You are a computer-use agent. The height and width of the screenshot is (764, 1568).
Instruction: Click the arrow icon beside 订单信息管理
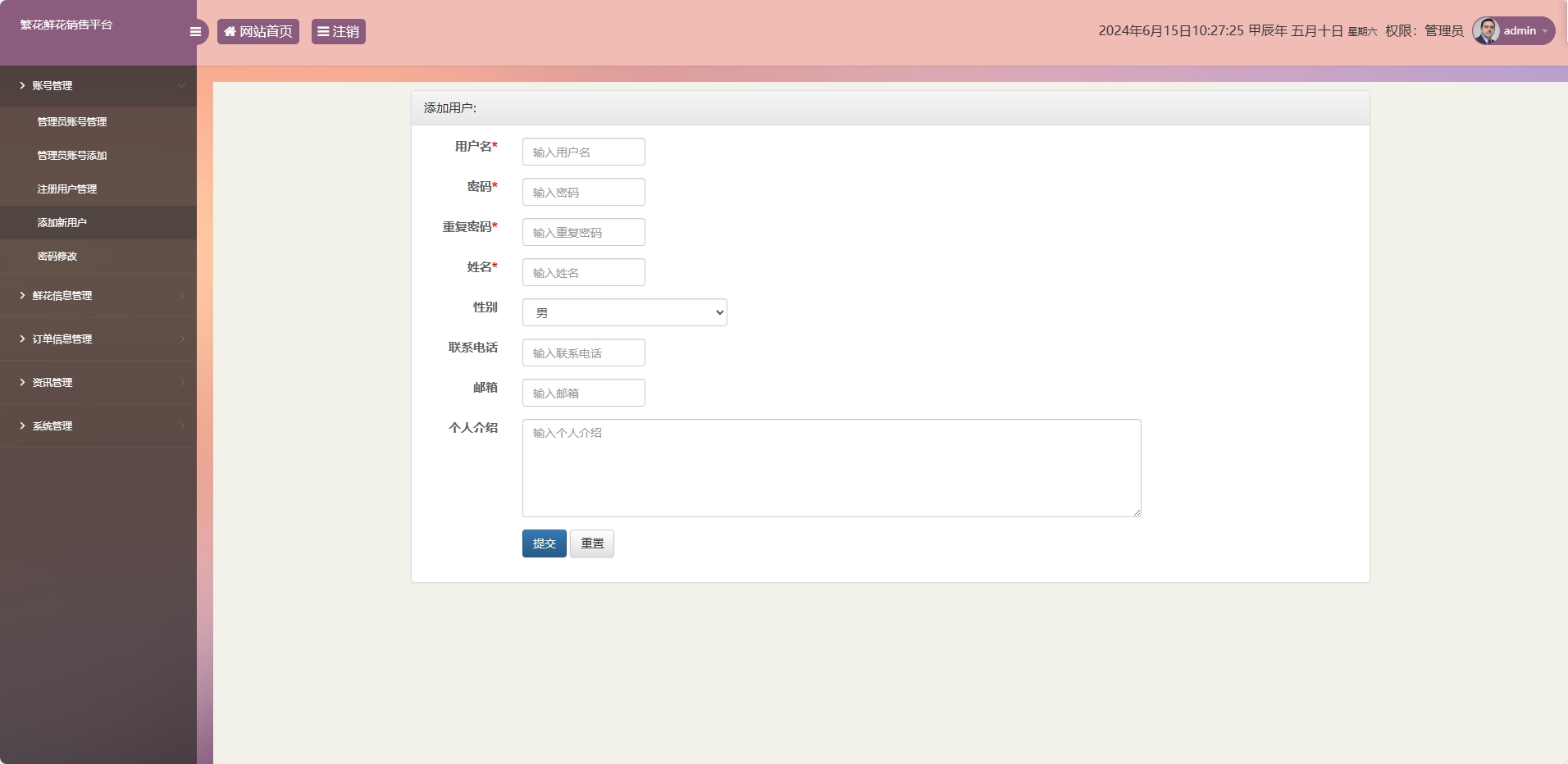(21, 339)
